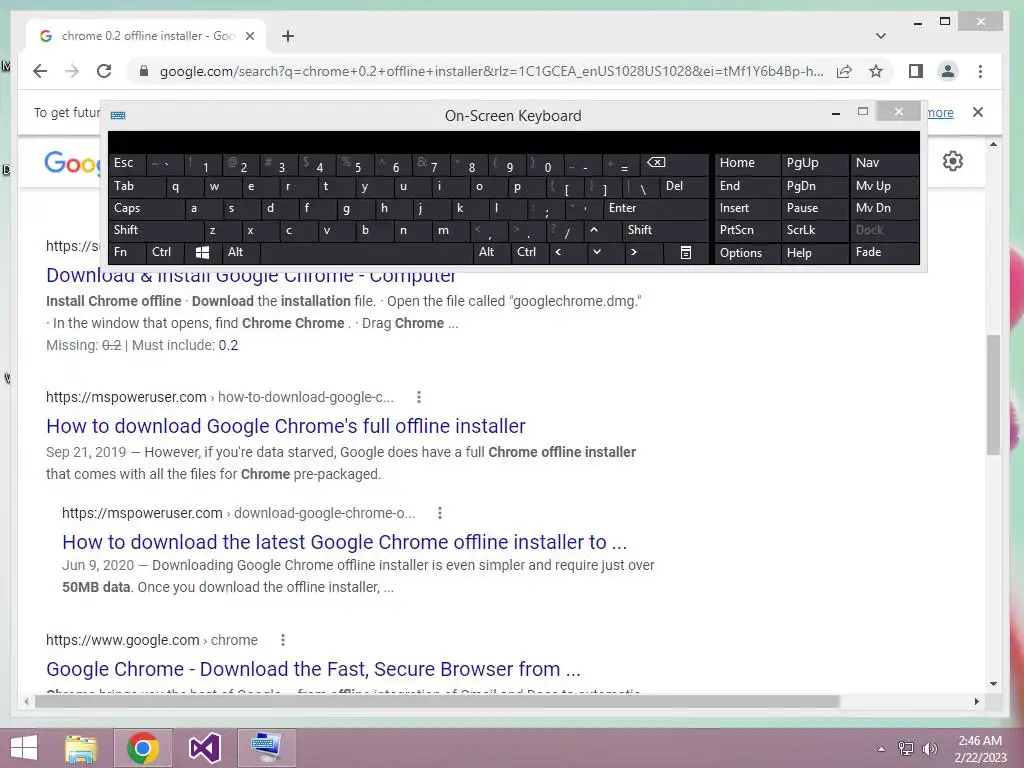Select On-Screen Keyboard taskbar icon
The image size is (1024, 768).
tap(266, 748)
